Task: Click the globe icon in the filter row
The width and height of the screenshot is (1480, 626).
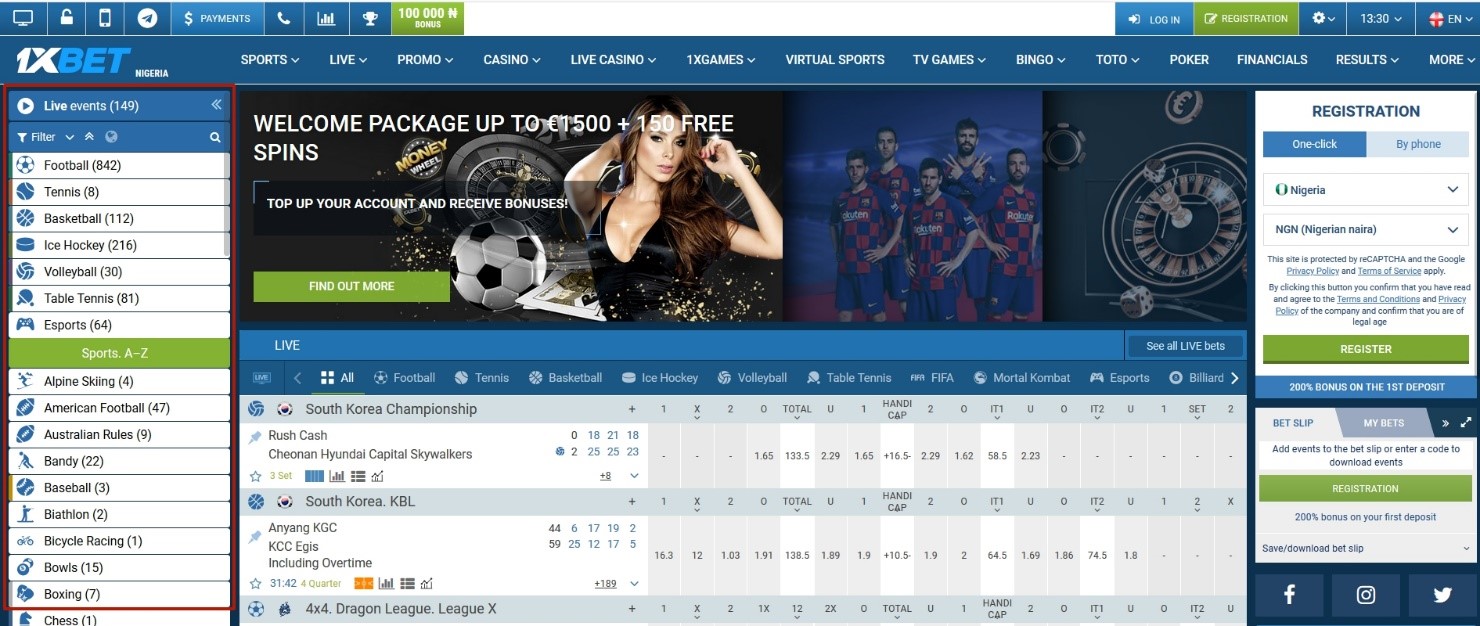Action: (111, 137)
